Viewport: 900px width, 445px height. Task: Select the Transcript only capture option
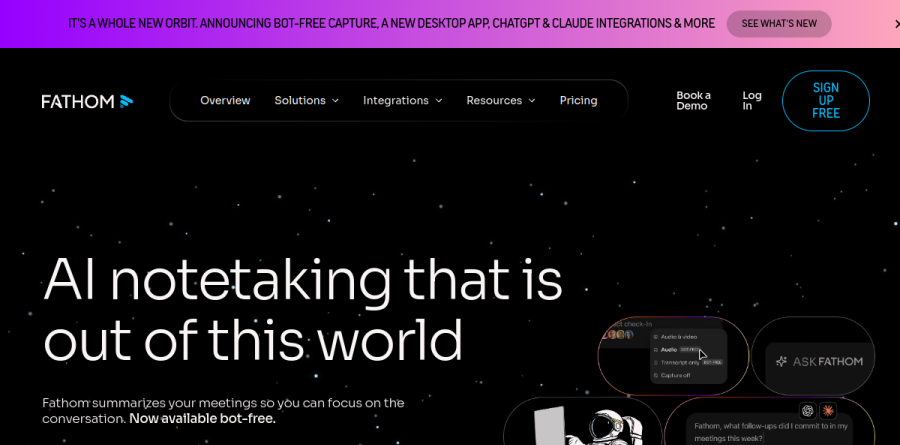(x=688, y=362)
